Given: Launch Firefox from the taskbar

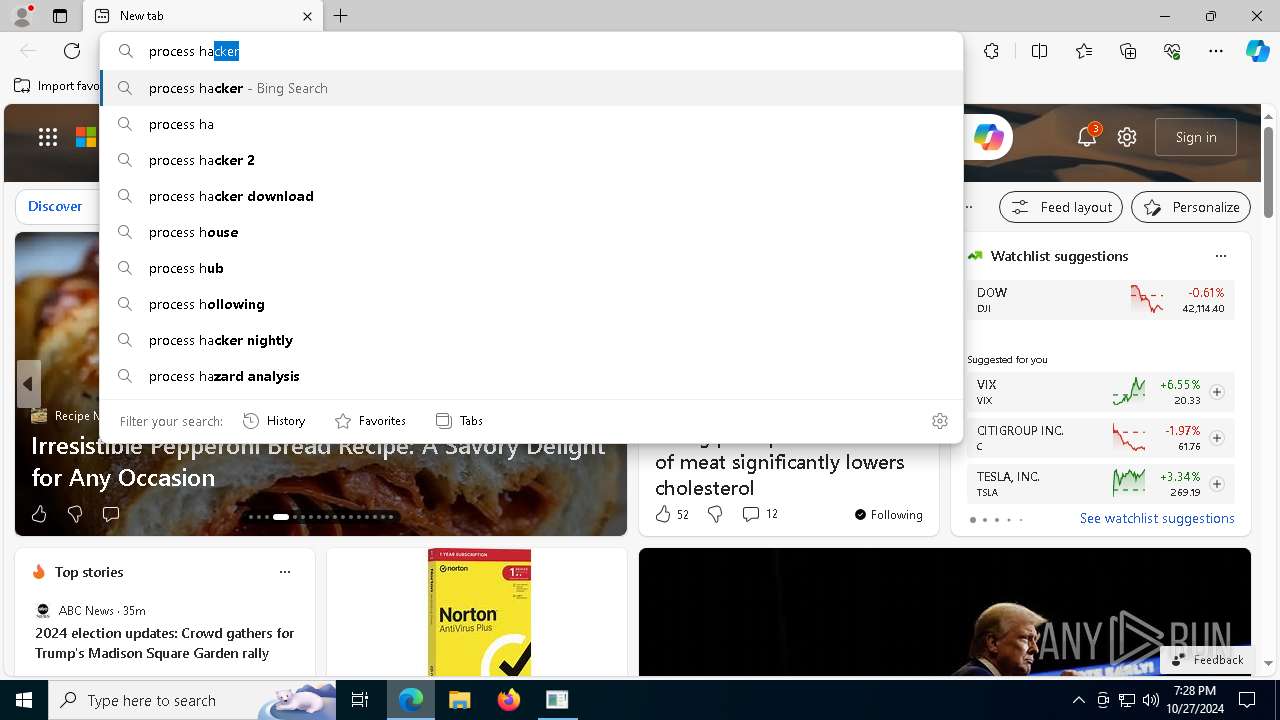Looking at the screenshot, I should click(x=509, y=700).
